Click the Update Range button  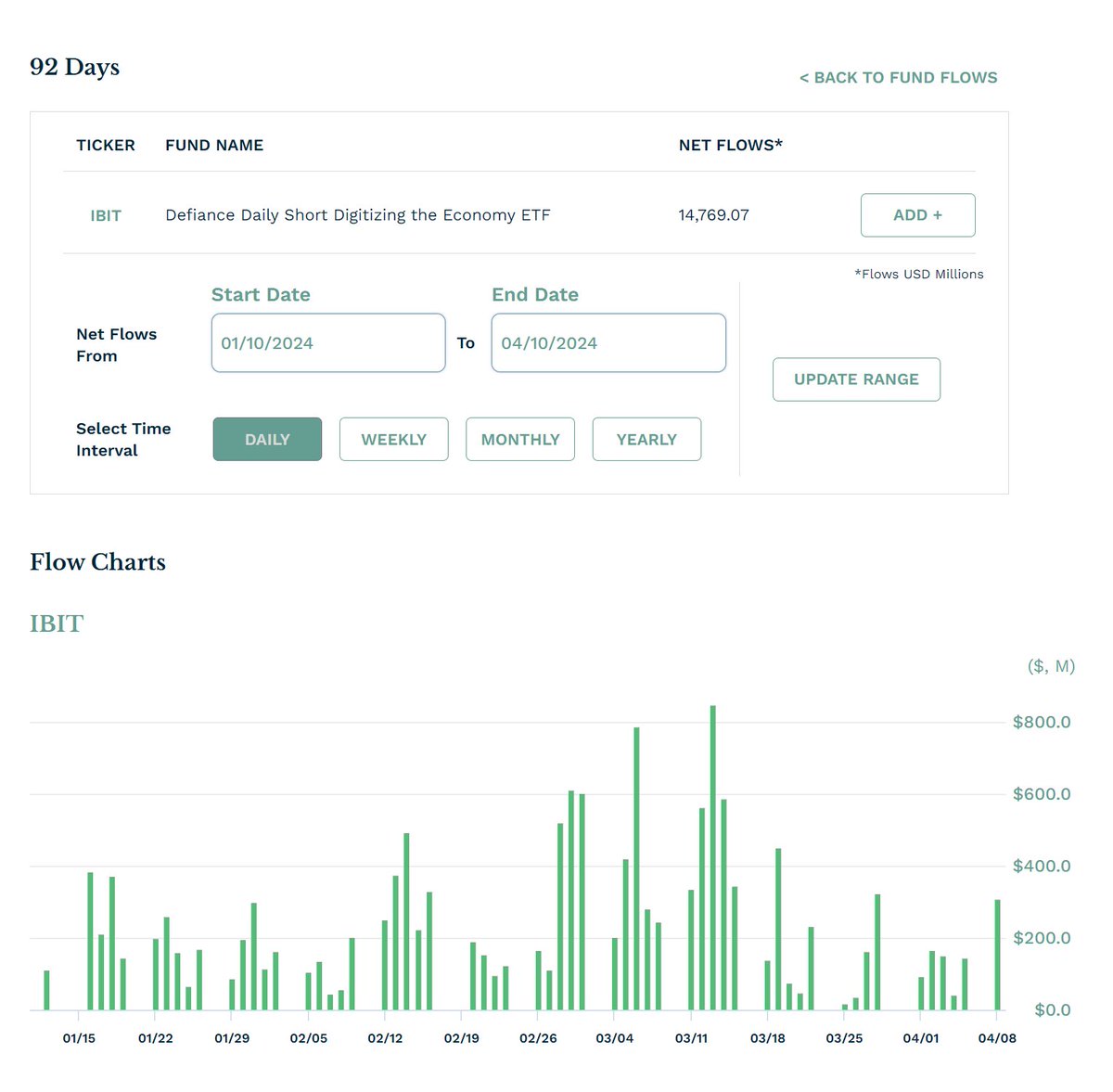[x=856, y=379]
